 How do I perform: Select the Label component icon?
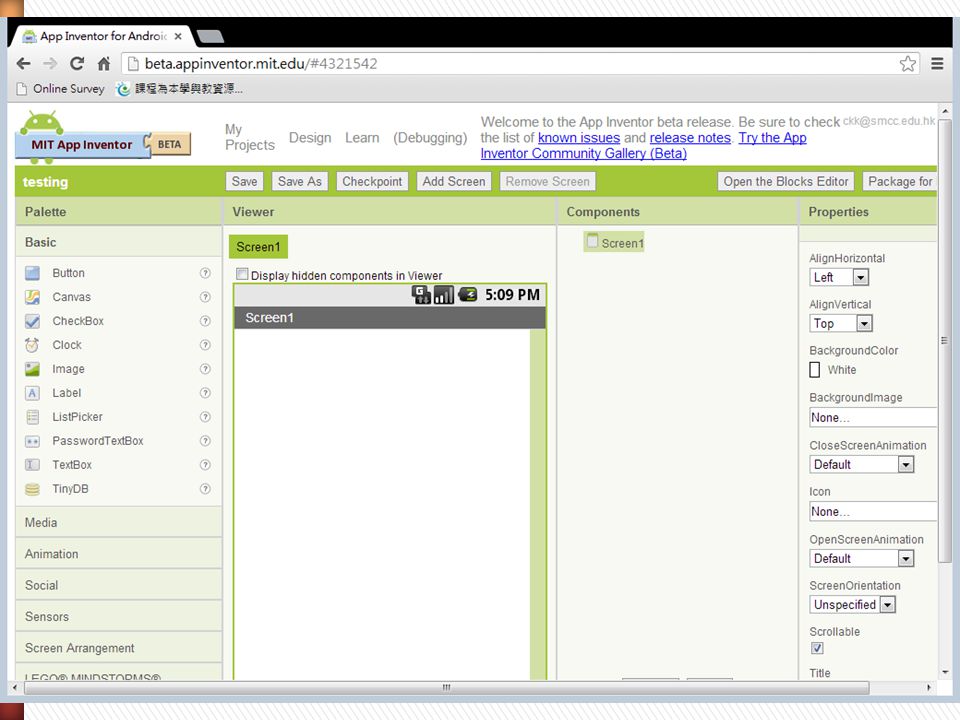(32, 393)
